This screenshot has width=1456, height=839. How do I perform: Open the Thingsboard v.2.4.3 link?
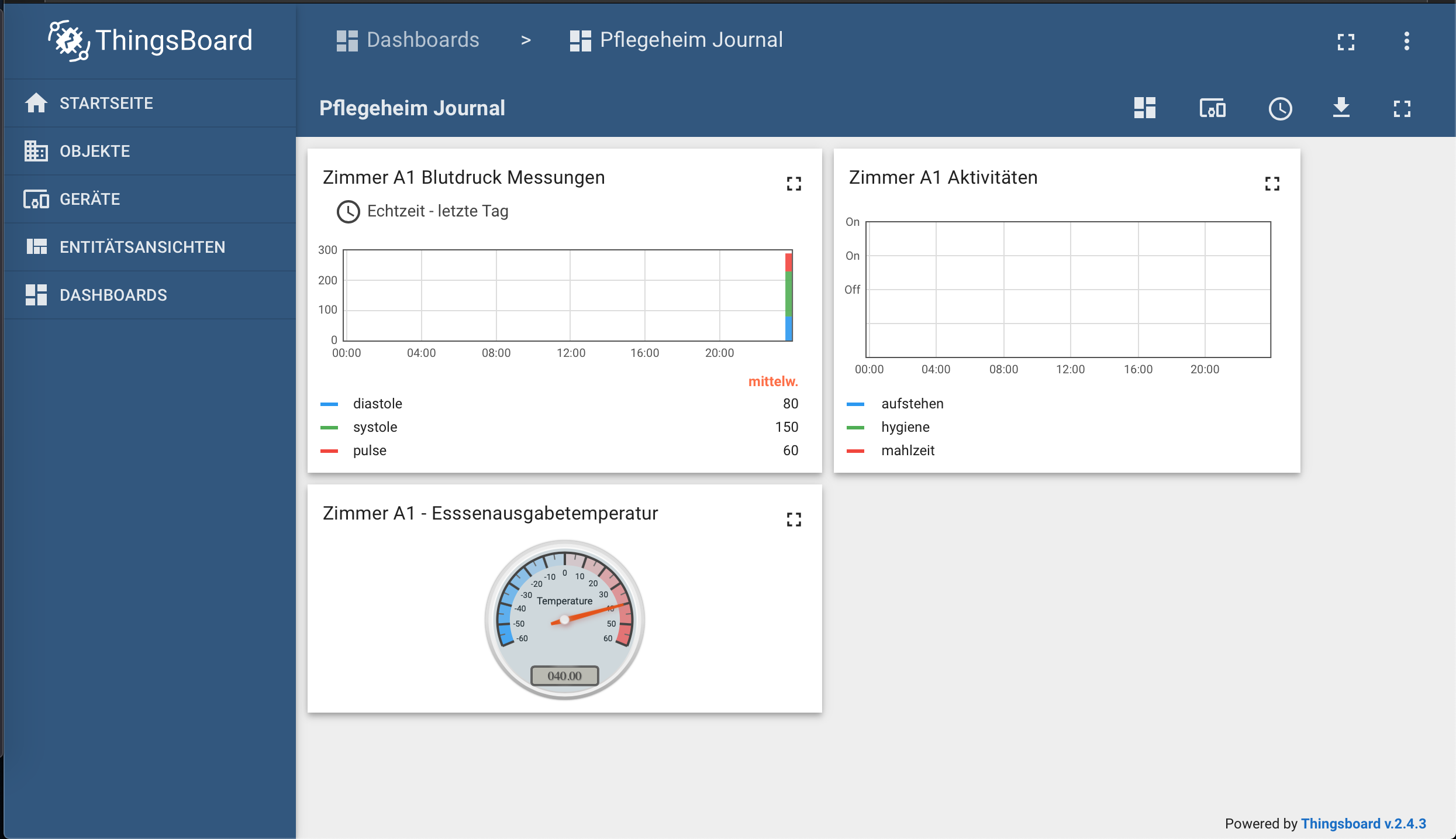pyautogui.click(x=1363, y=824)
